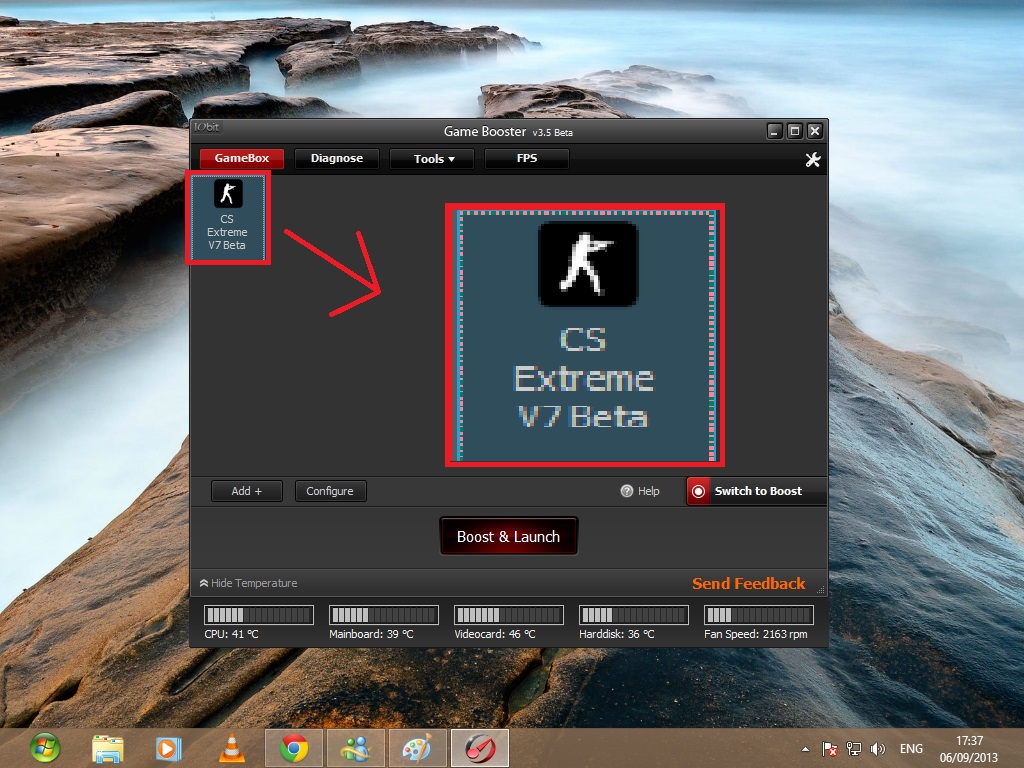This screenshot has height=768, width=1024.
Task: Click the Fan Speed: 2163 rpm reading
Action: [756, 634]
